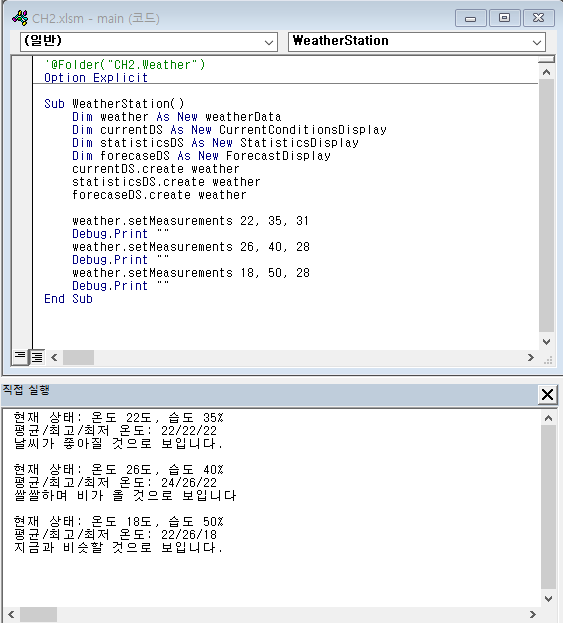Open the WeatherStation procedure dropdown
Screen dimensions: 563x623
click(x=417, y=42)
